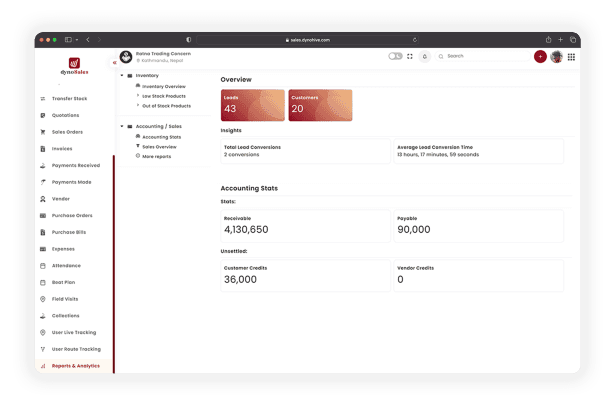Open Inventory Overview report
Viewport: 613px width, 406px height.
coord(164,86)
